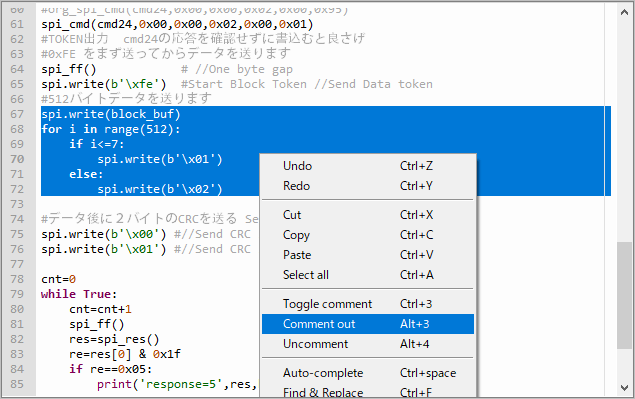Click Toggle comment menu entry

[368, 304]
